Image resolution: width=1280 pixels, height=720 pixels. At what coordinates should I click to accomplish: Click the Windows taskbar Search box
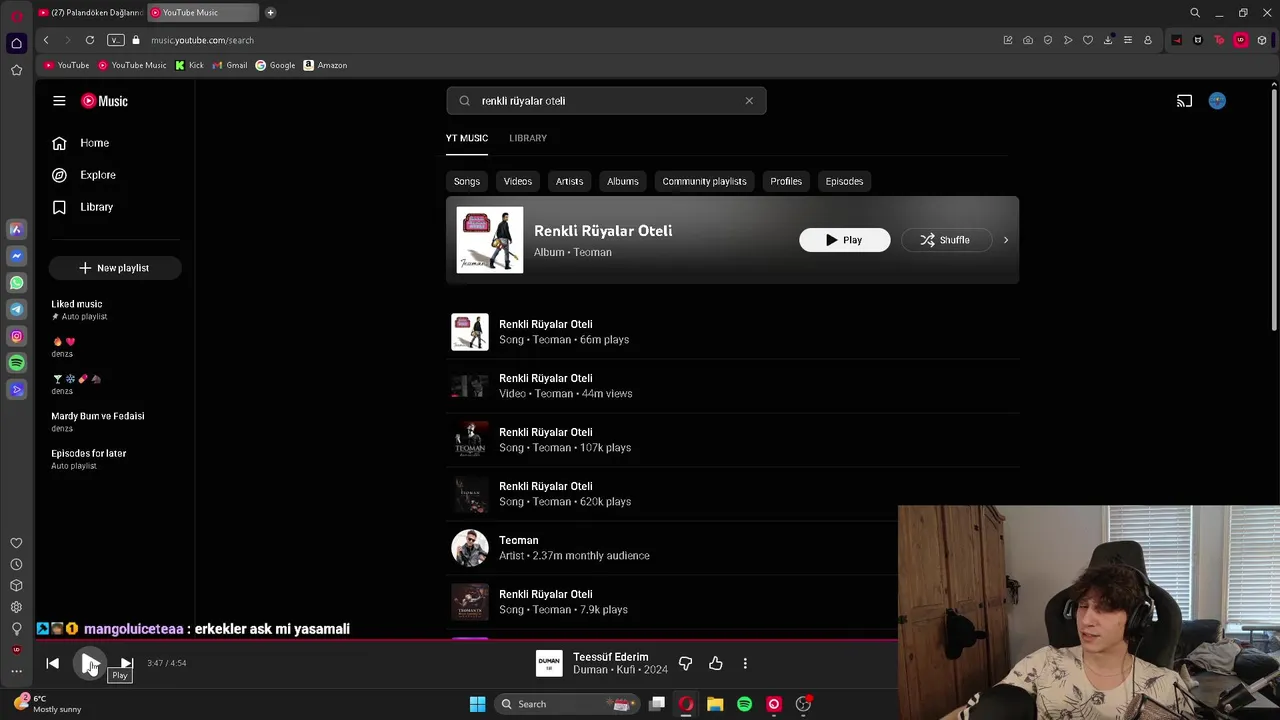pyautogui.click(x=568, y=704)
